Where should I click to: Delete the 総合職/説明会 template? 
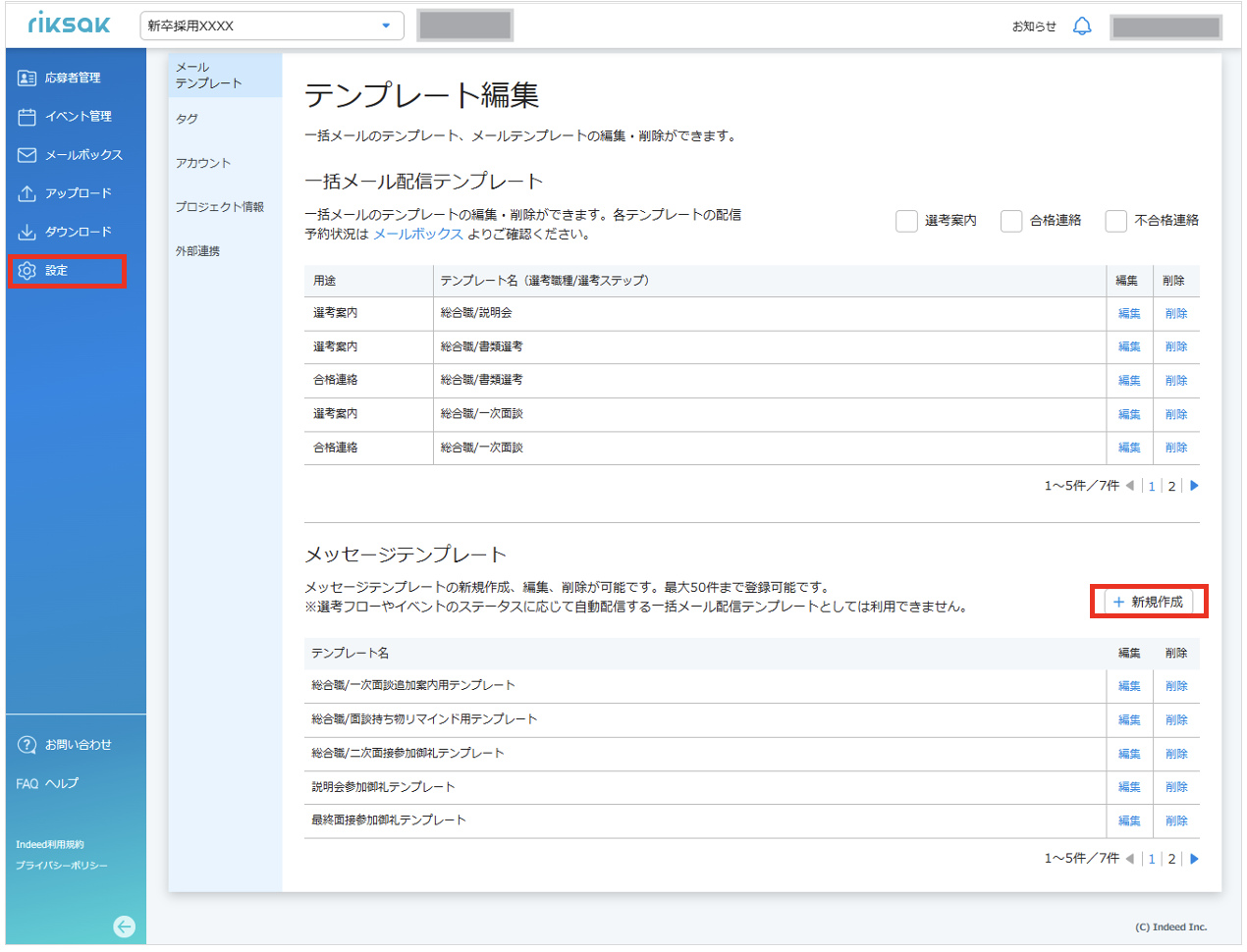tap(1176, 314)
